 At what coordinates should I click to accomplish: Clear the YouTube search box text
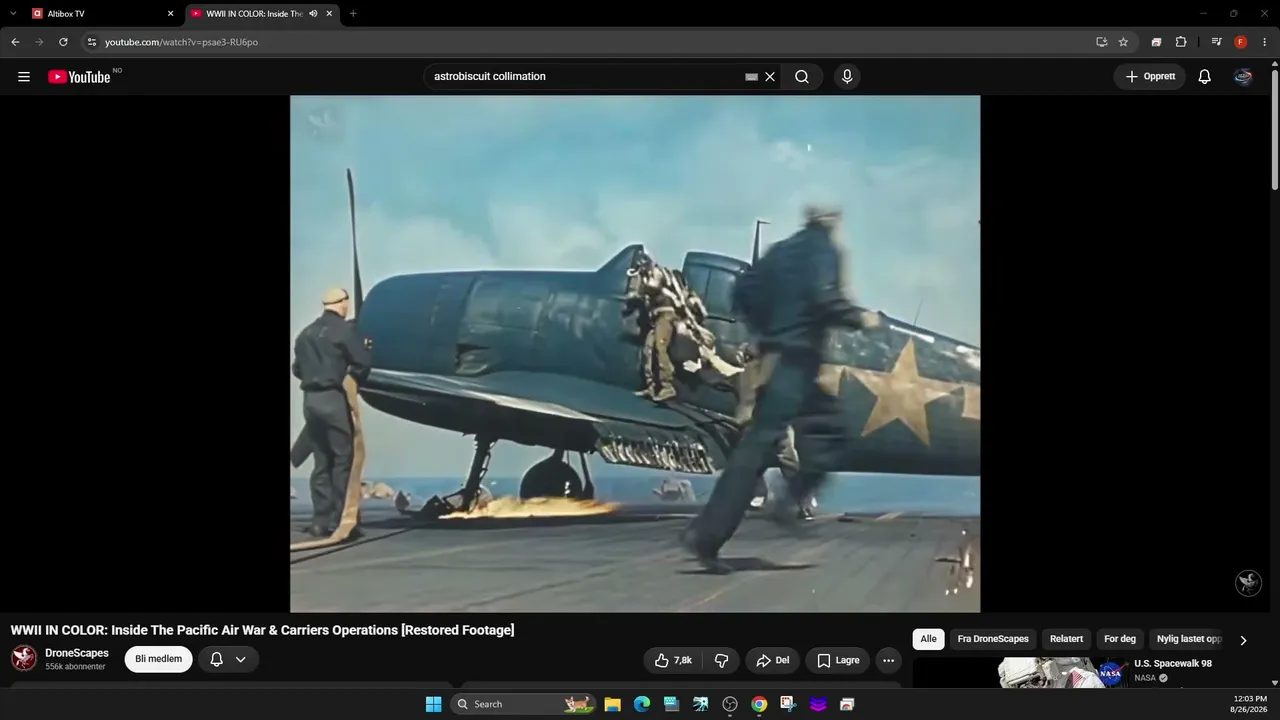770,77
